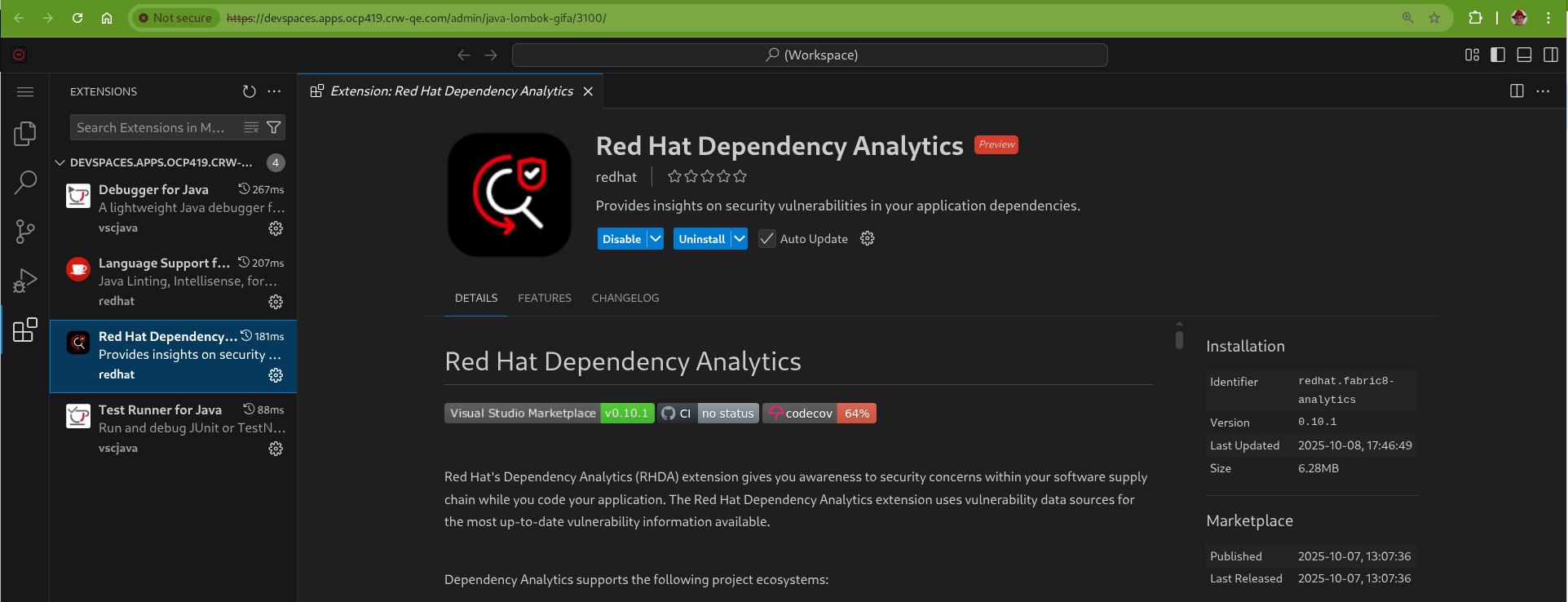Open the Explorer view in activity bar
This screenshot has width=1568, height=602.
click(x=25, y=133)
